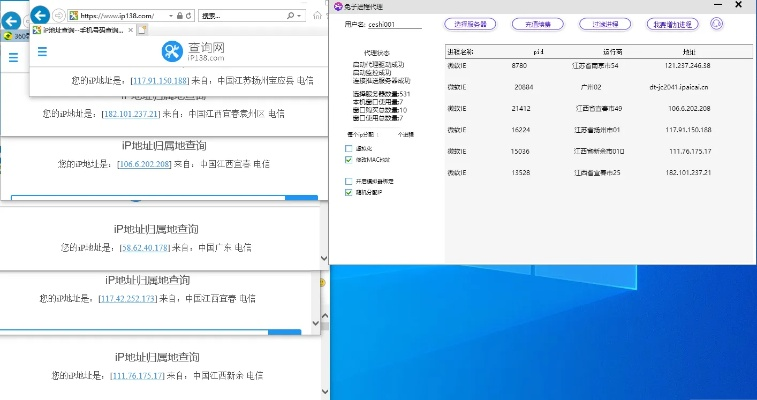Open a new tab in Internet Explorer
The width and height of the screenshot is (757, 400).
(x=142, y=32)
